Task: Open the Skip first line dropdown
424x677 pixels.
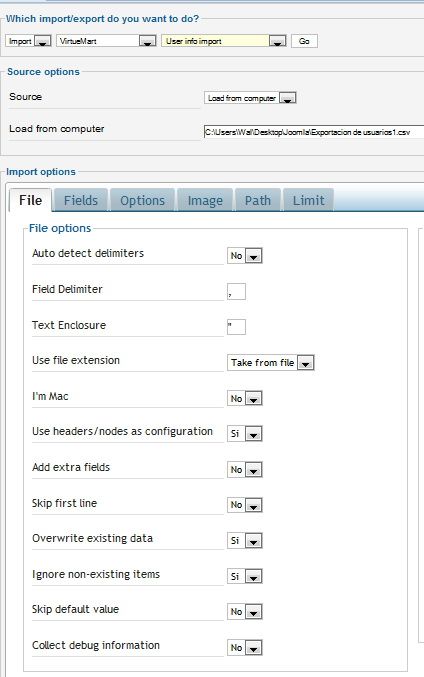Action: point(245,505)
